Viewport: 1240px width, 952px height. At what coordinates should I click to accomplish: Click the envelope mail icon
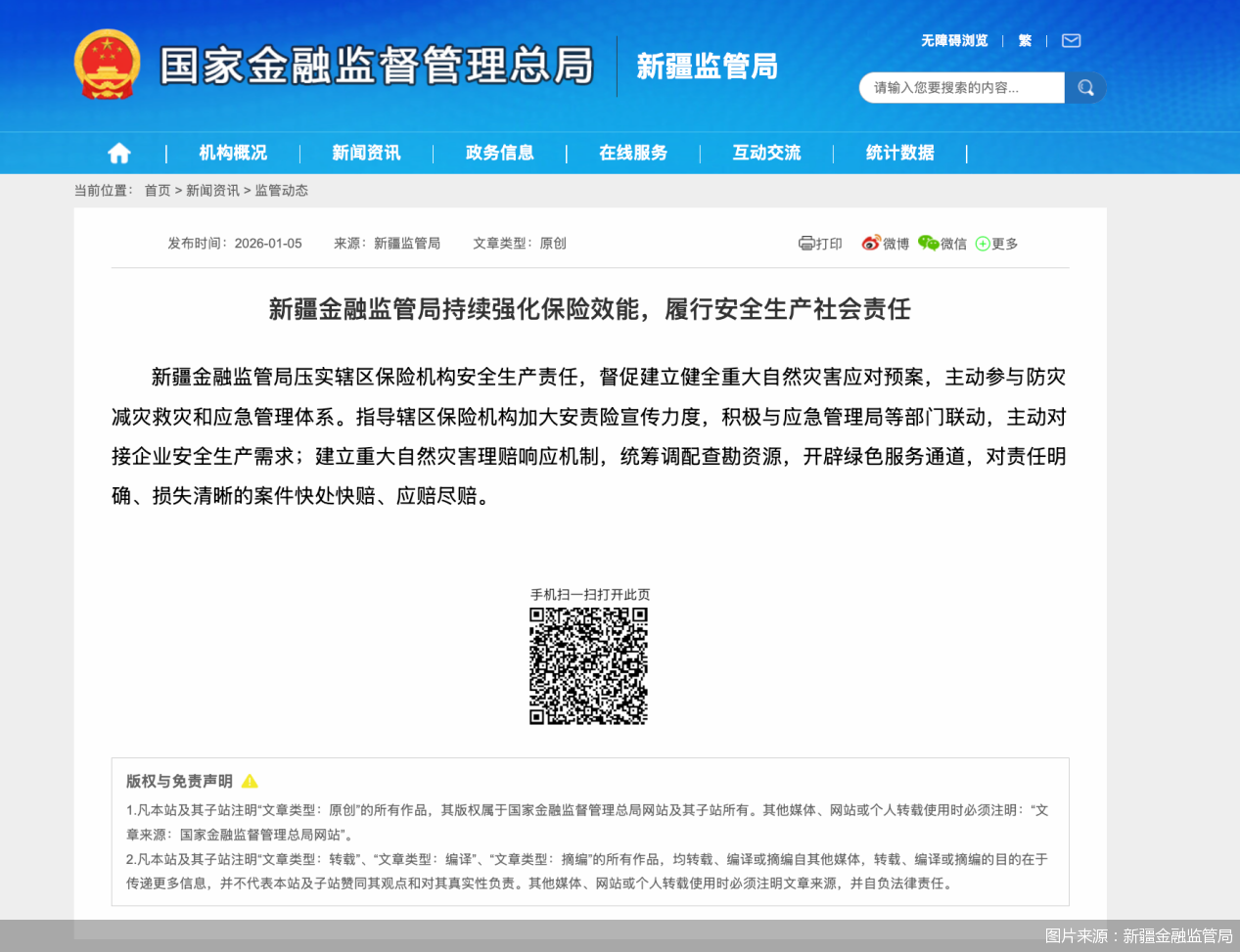click(1071, 40)
